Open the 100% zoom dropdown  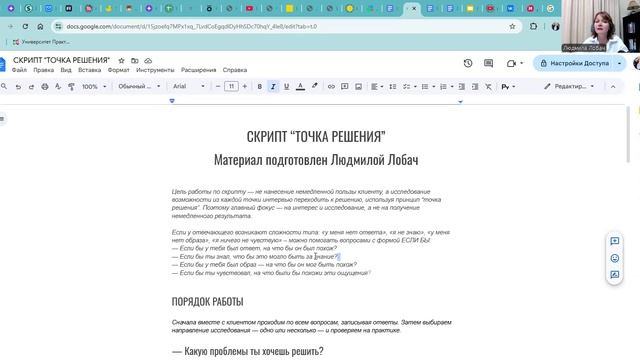point(94,87)
